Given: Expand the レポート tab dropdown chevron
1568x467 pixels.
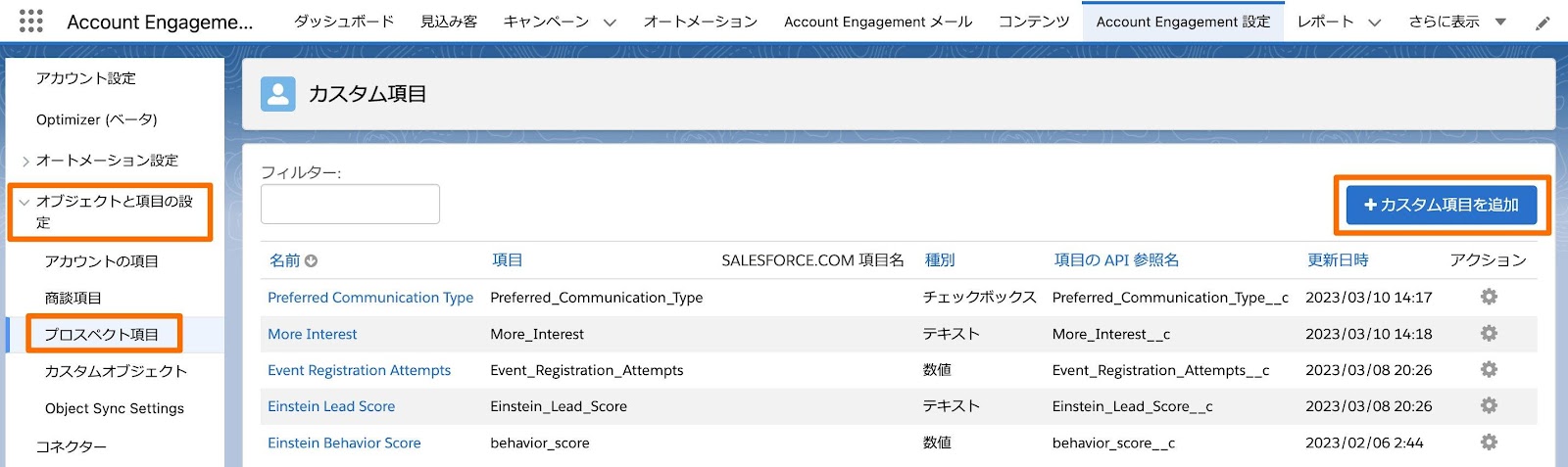Looking at the screenshot, I should click(x=1374, y=23).
